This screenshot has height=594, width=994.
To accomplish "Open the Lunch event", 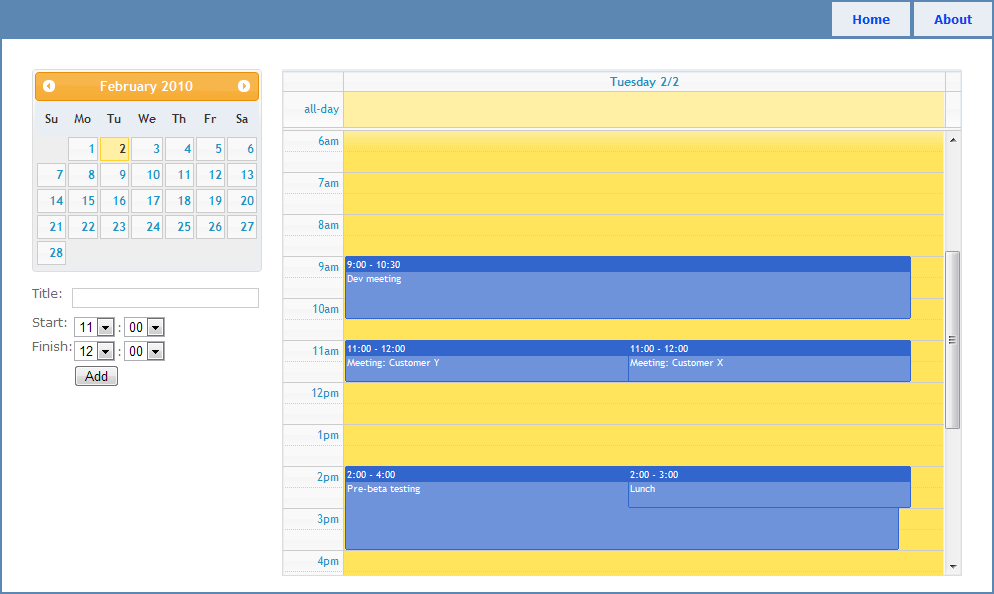I will click(770, 487).
